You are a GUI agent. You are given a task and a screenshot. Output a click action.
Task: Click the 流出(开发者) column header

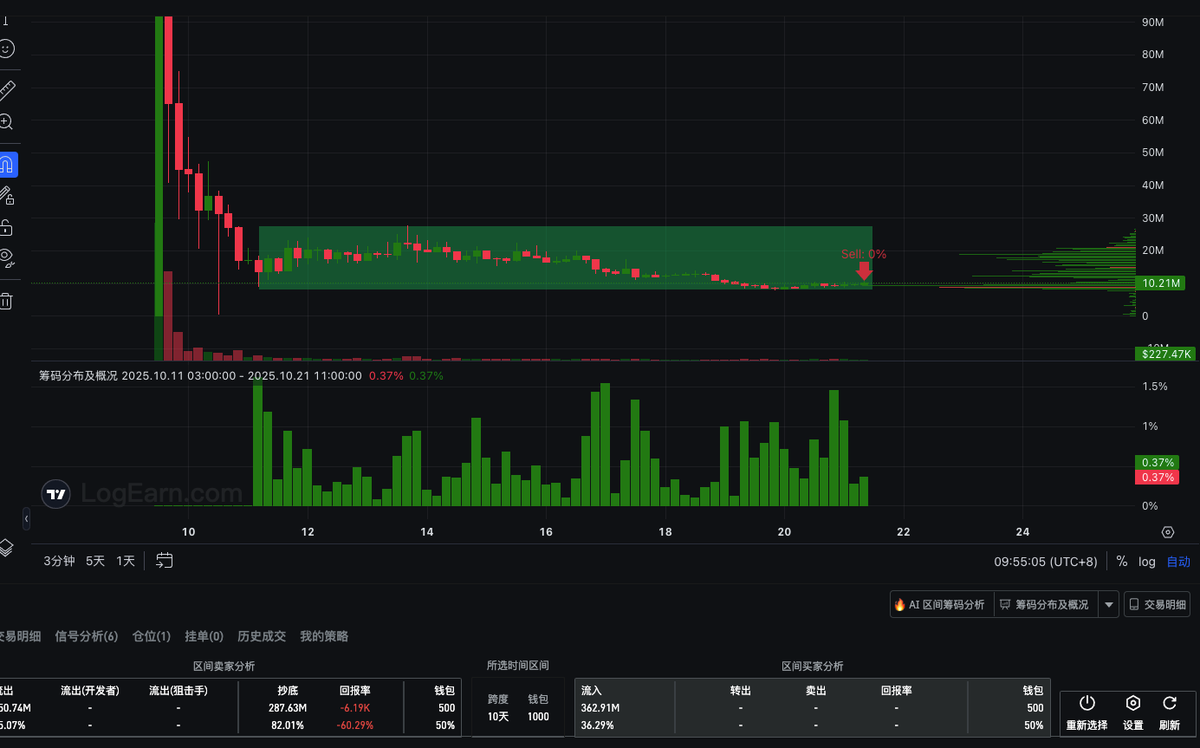coord(90,690)
